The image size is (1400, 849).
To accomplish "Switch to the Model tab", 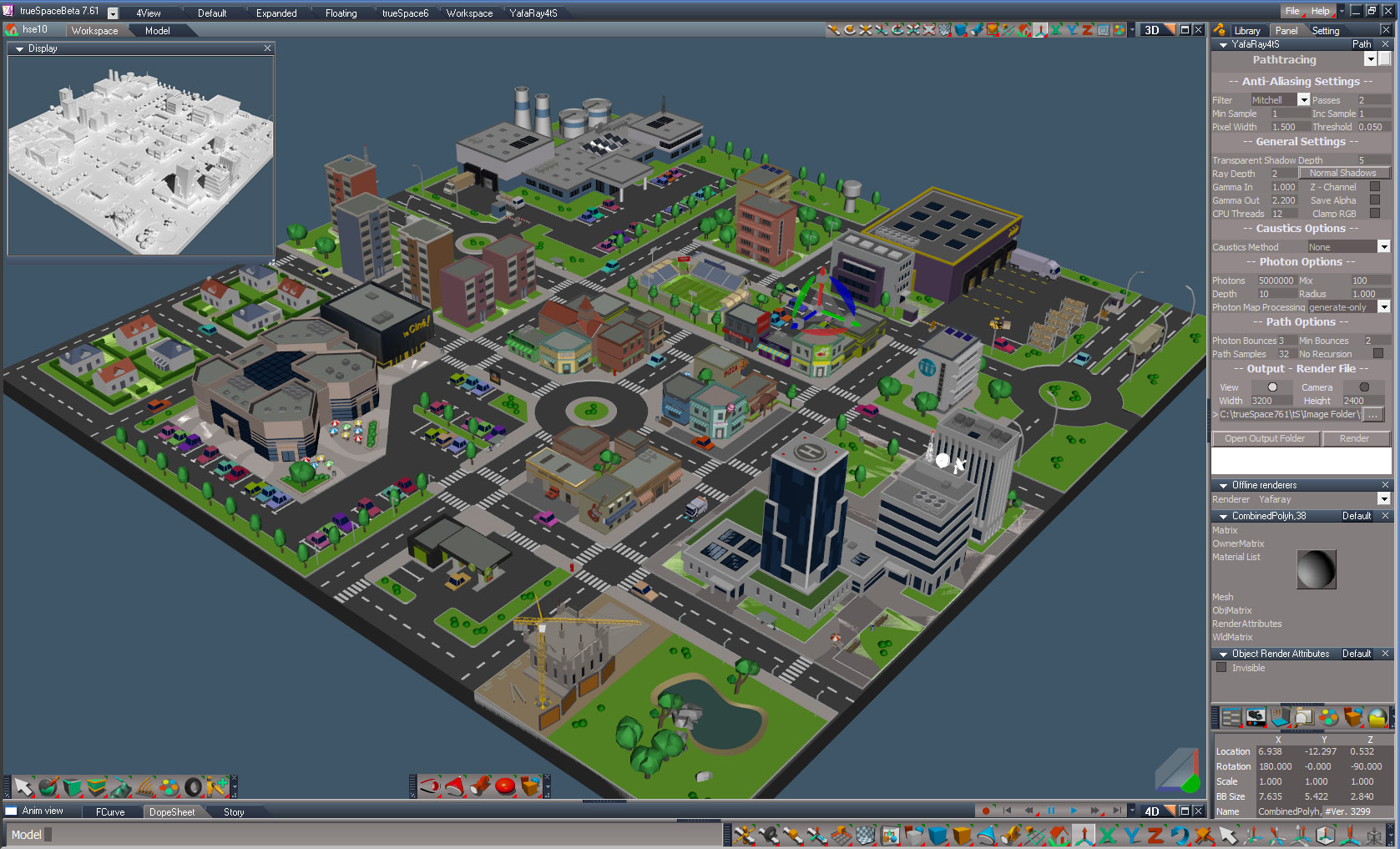I will pos(157,31).
